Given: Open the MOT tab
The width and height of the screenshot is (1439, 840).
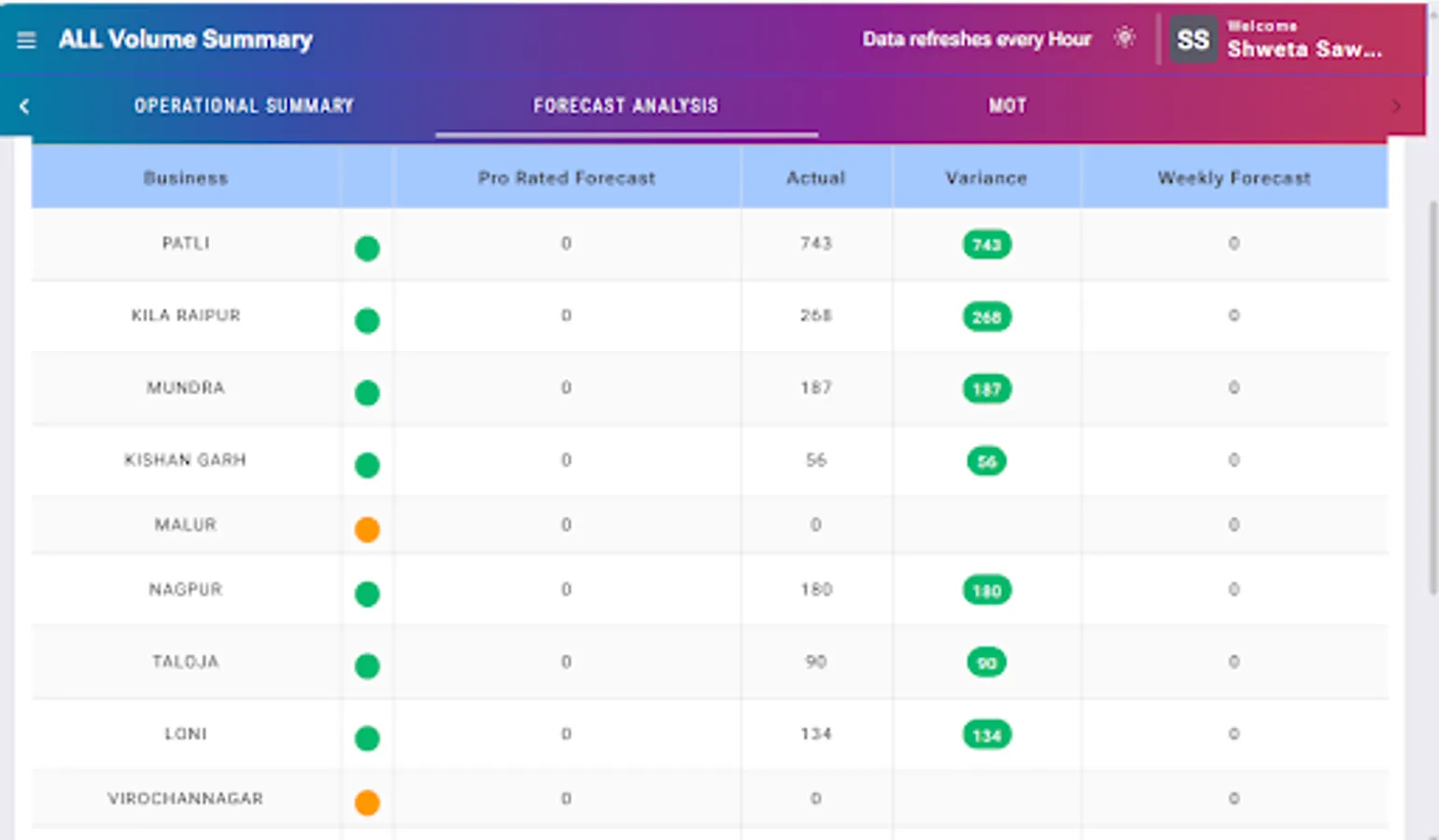Looking at the screenshot, I should (x=1008, y=106).
